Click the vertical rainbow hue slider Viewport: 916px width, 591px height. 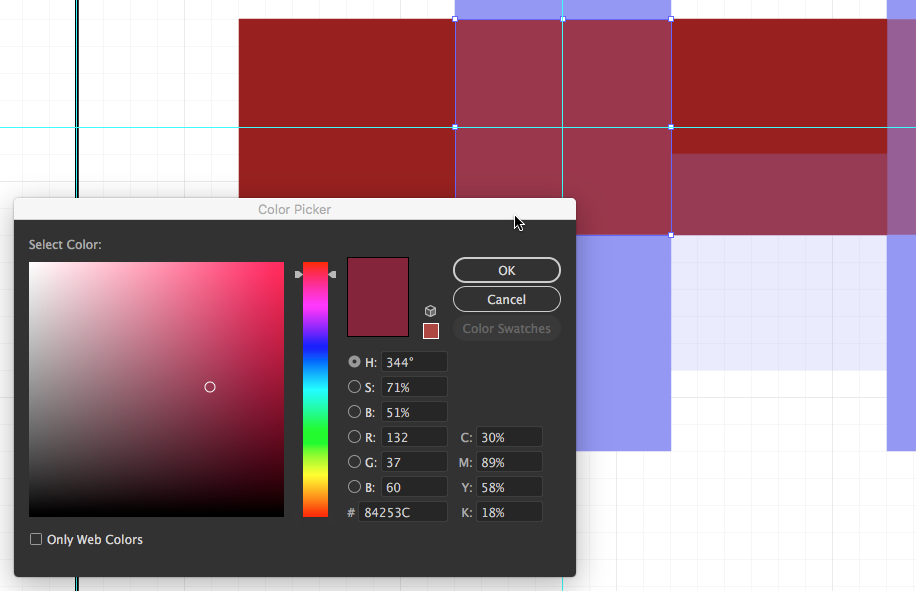[315, 390]
